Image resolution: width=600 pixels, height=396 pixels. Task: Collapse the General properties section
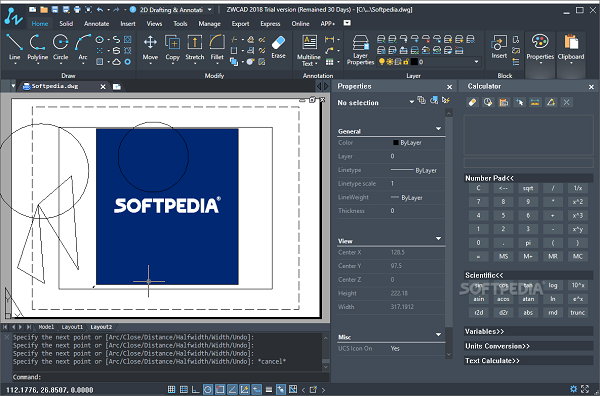[x=439, y=129]
